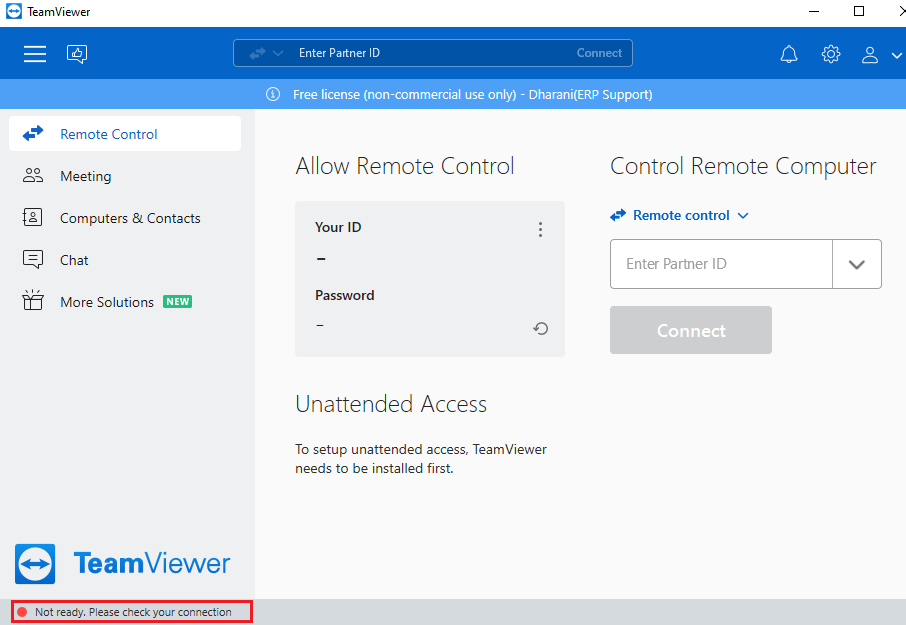906x625 pixels.
Task: Open the feedback thumbs-up icon
Action: tap(77, 54)
